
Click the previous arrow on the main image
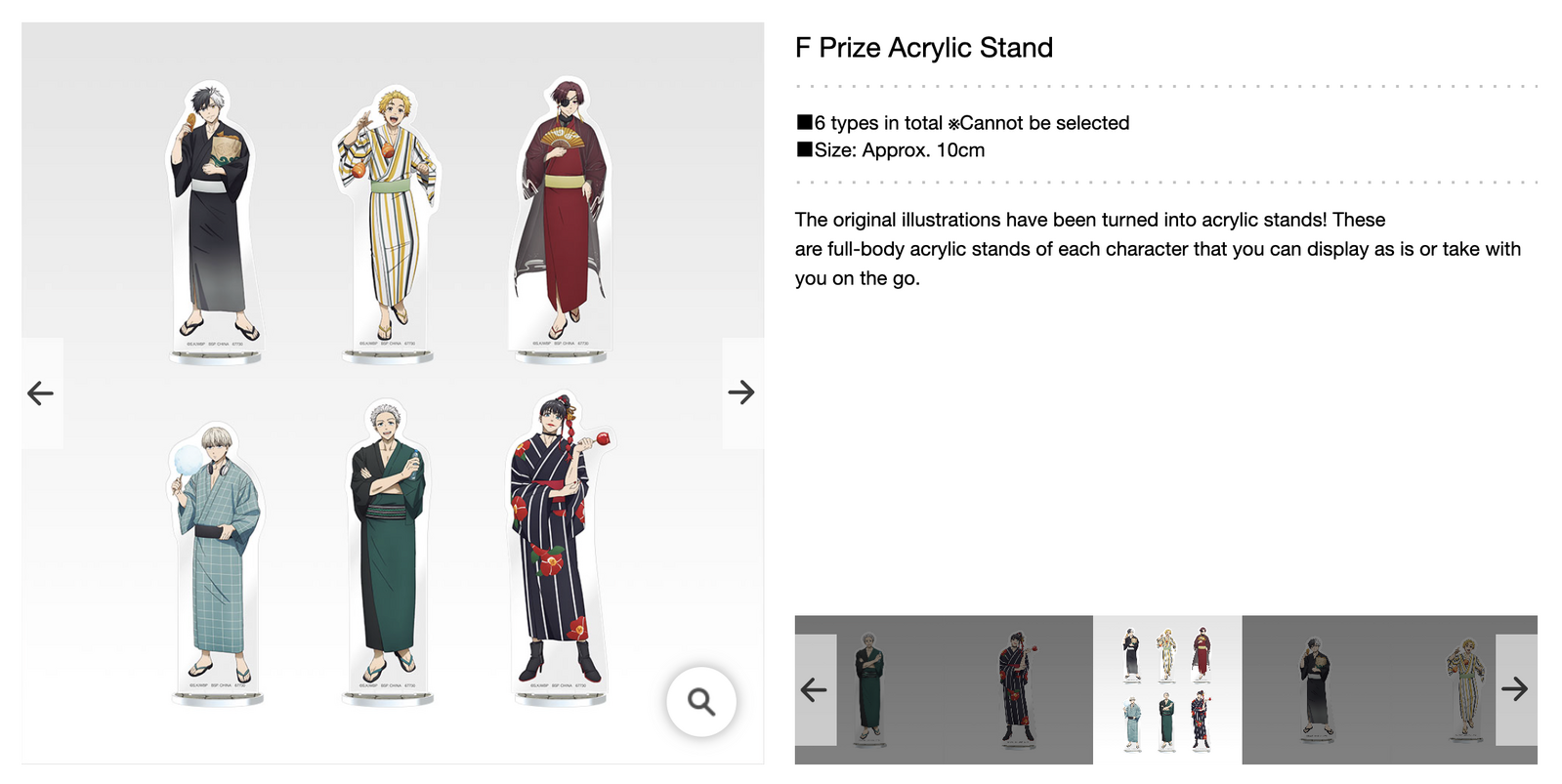pyautogui.click(x=41, y=393)
